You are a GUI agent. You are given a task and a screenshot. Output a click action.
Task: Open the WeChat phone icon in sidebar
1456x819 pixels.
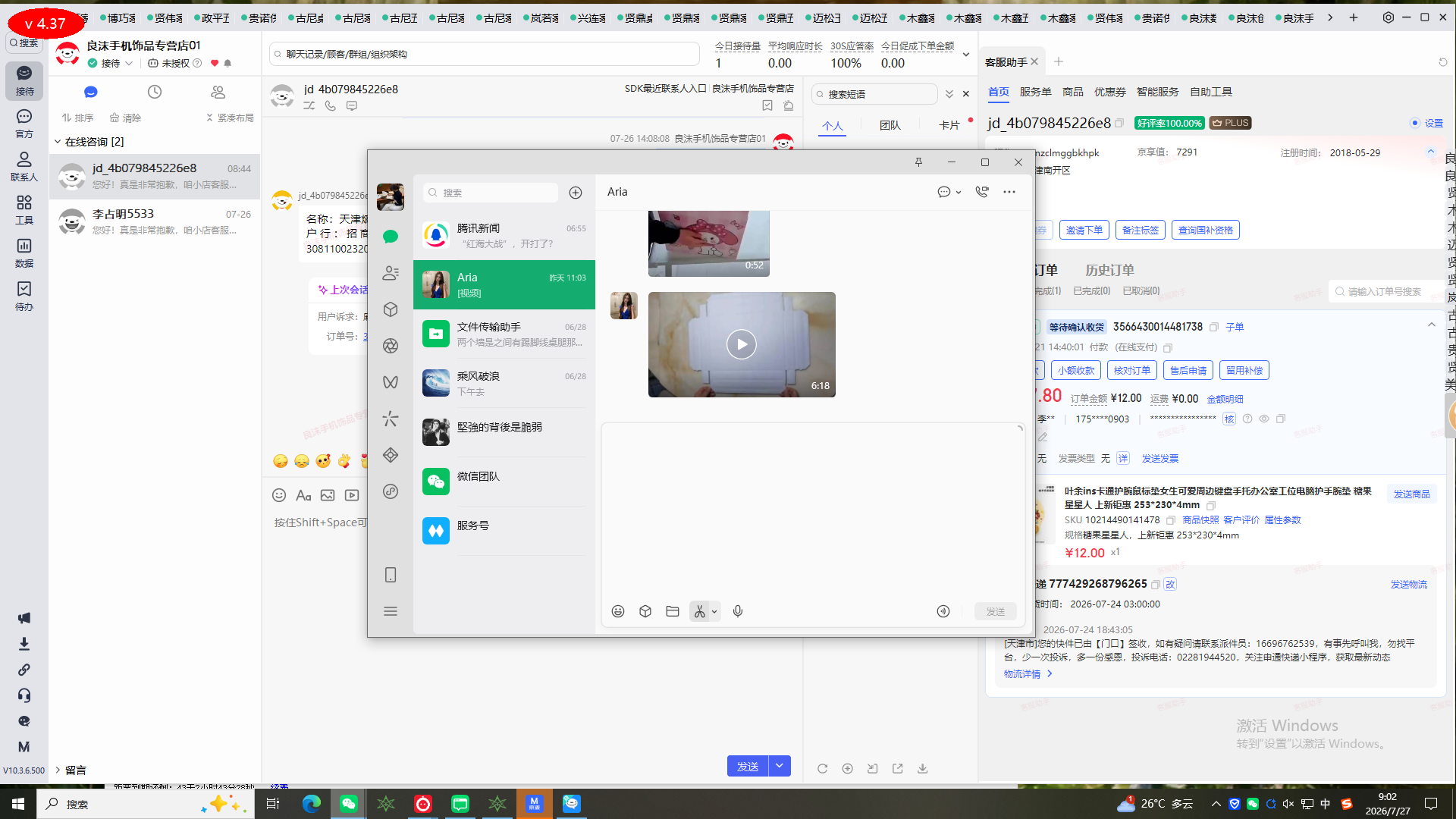pos(391,575)
